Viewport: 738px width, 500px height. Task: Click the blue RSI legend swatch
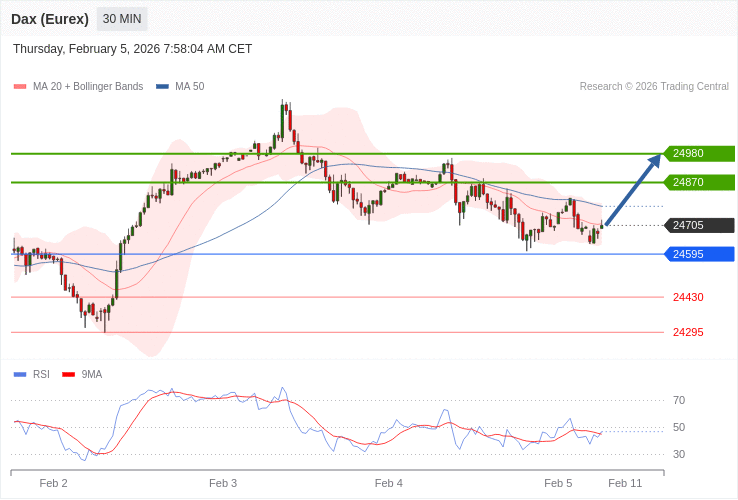point(20,375)
